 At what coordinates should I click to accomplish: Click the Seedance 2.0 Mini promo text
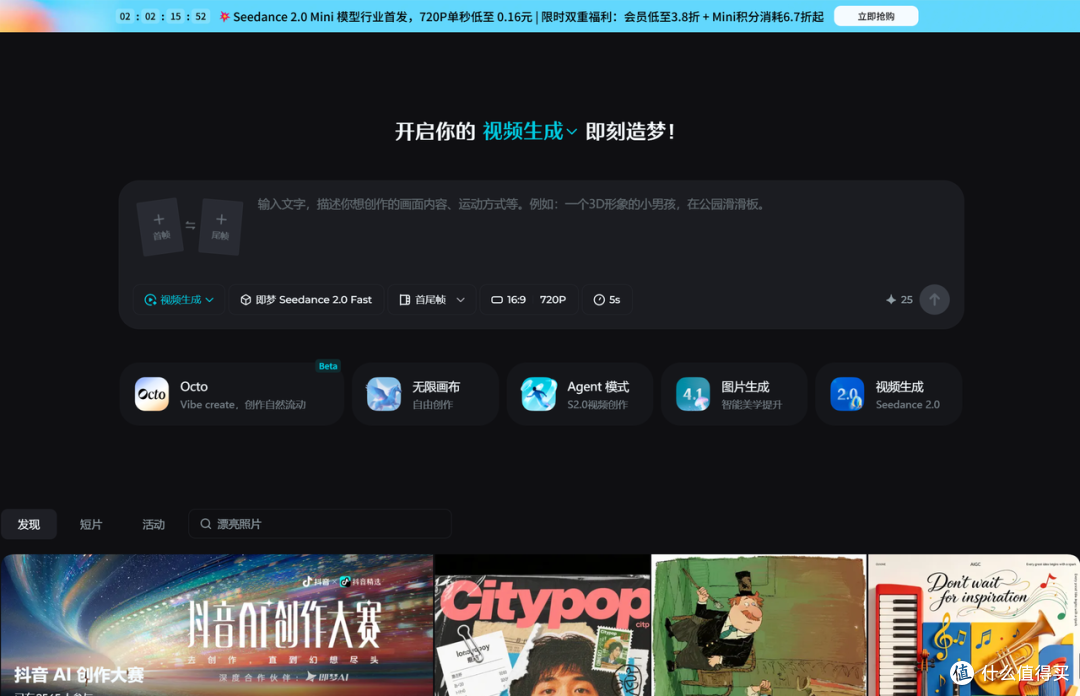(528, 17)
